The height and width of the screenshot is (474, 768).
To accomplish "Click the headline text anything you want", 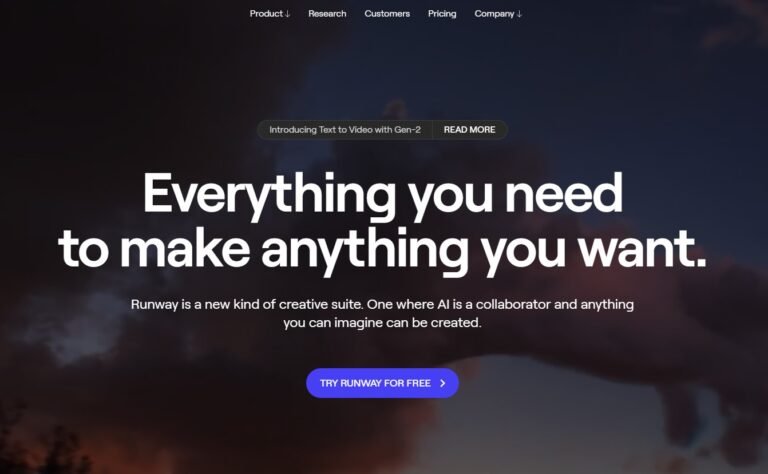I will pyautogui.click(x=484, y=250).
